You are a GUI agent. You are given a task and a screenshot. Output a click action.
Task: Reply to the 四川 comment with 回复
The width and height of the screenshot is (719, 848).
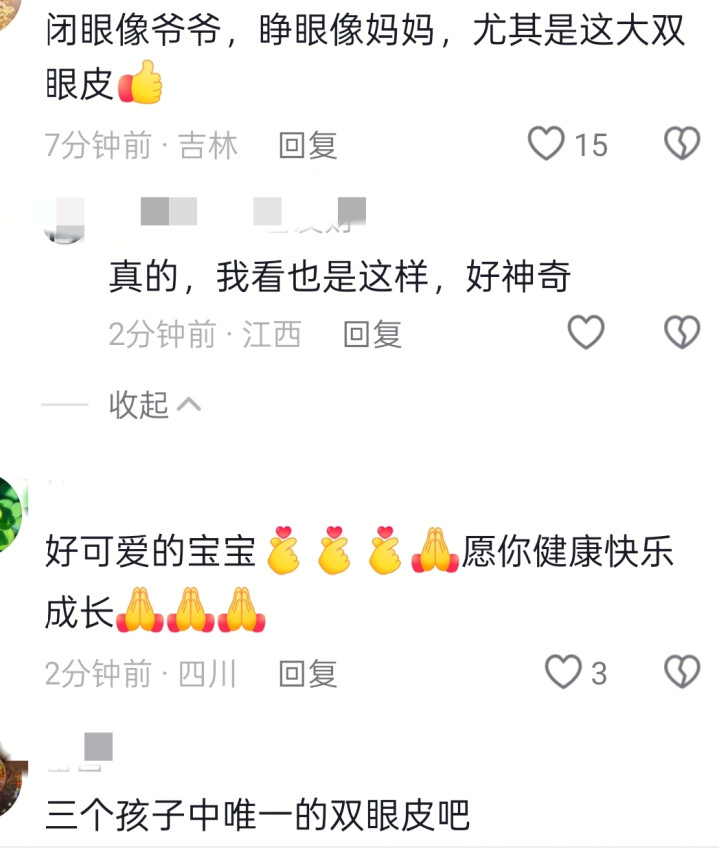[x=308, y=673]
